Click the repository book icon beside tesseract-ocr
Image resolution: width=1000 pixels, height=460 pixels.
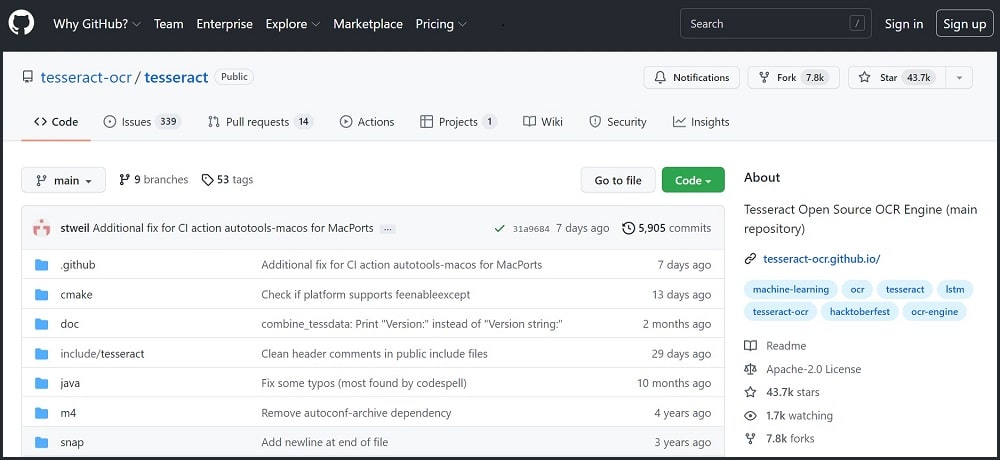click(x=27, y=77)
